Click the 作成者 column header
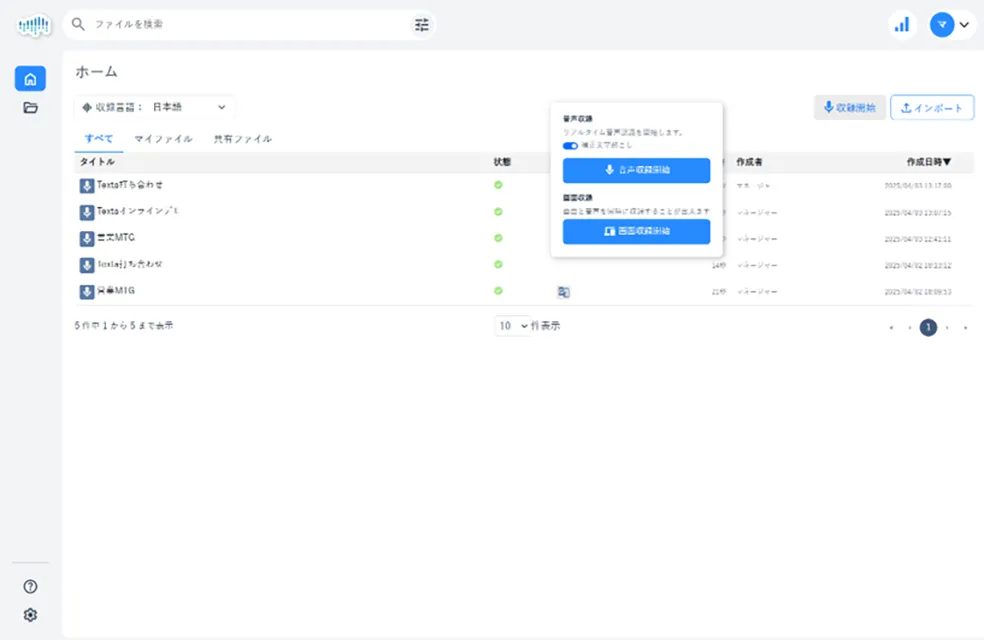This screenshot has height=640, width=984. tap(749, 162)
